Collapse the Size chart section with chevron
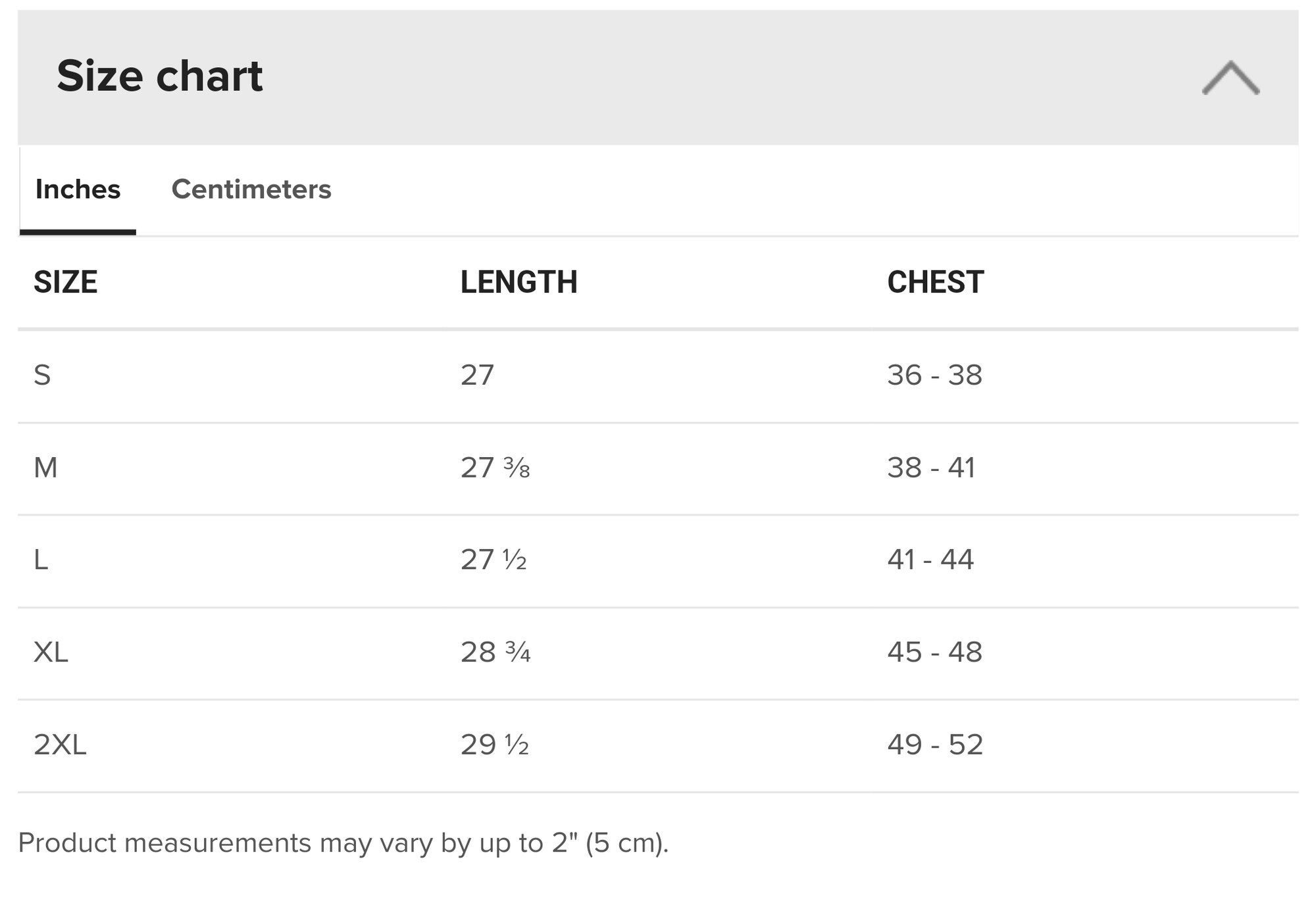Image resolution: width=1316 pixels, height=901 pixels. click(x=1230, y=78)
